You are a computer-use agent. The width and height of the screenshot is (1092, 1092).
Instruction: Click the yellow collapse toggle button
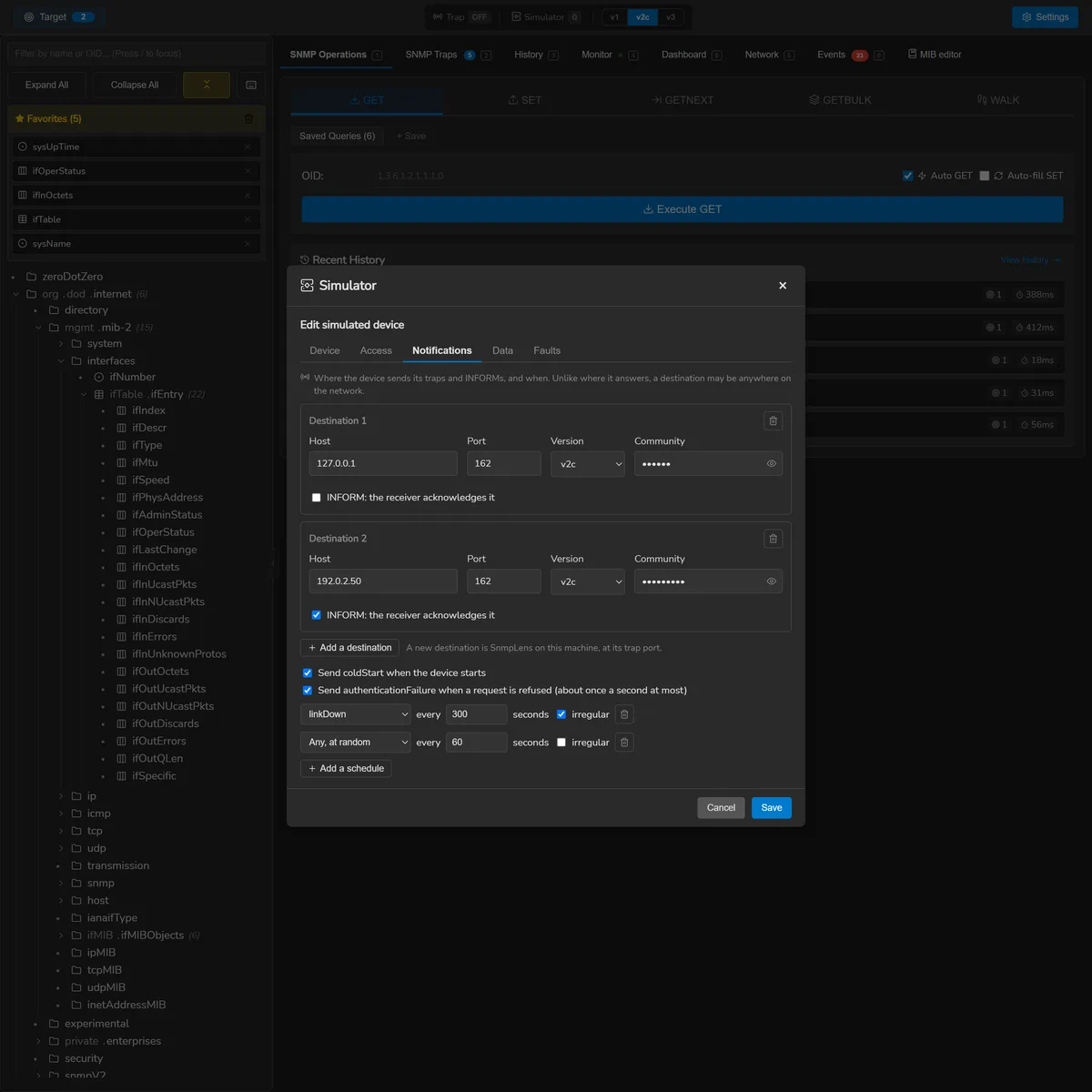tap(207, 85)
